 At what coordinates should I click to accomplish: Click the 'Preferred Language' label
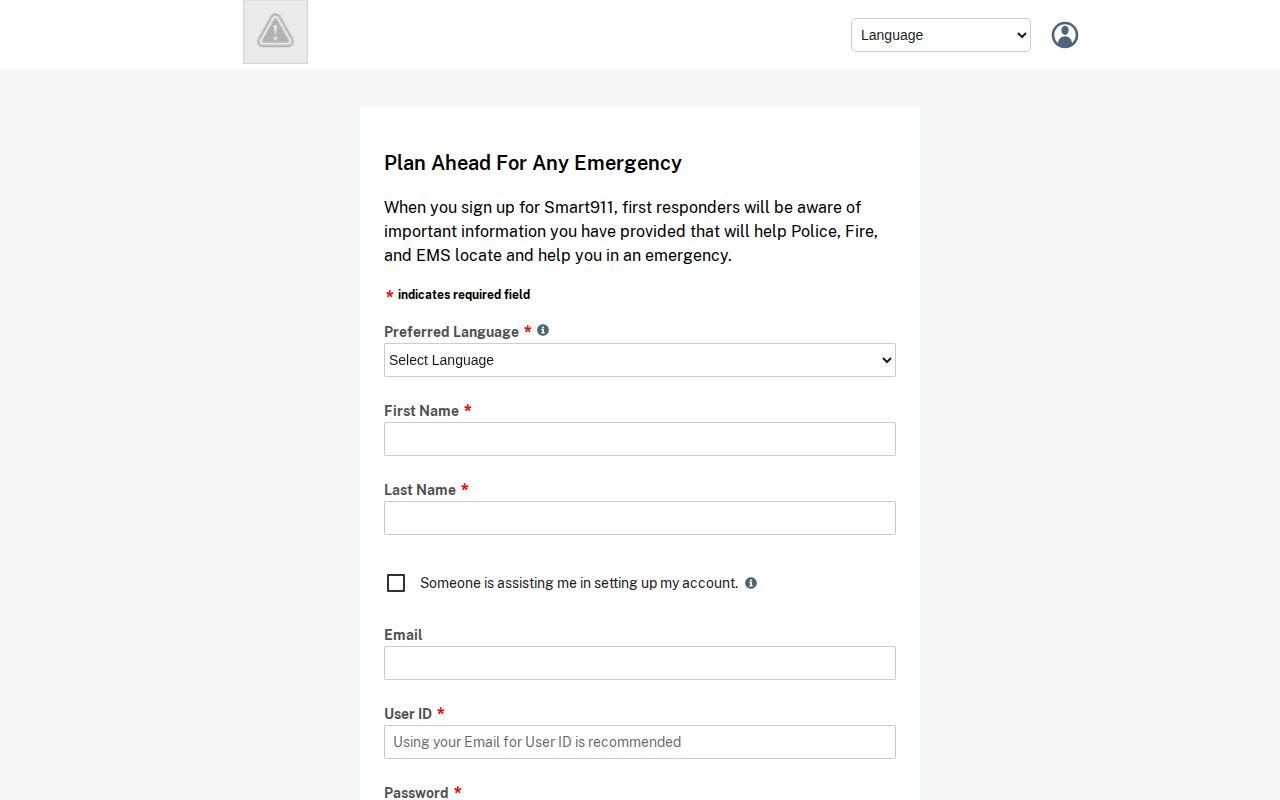pos(451,332)
